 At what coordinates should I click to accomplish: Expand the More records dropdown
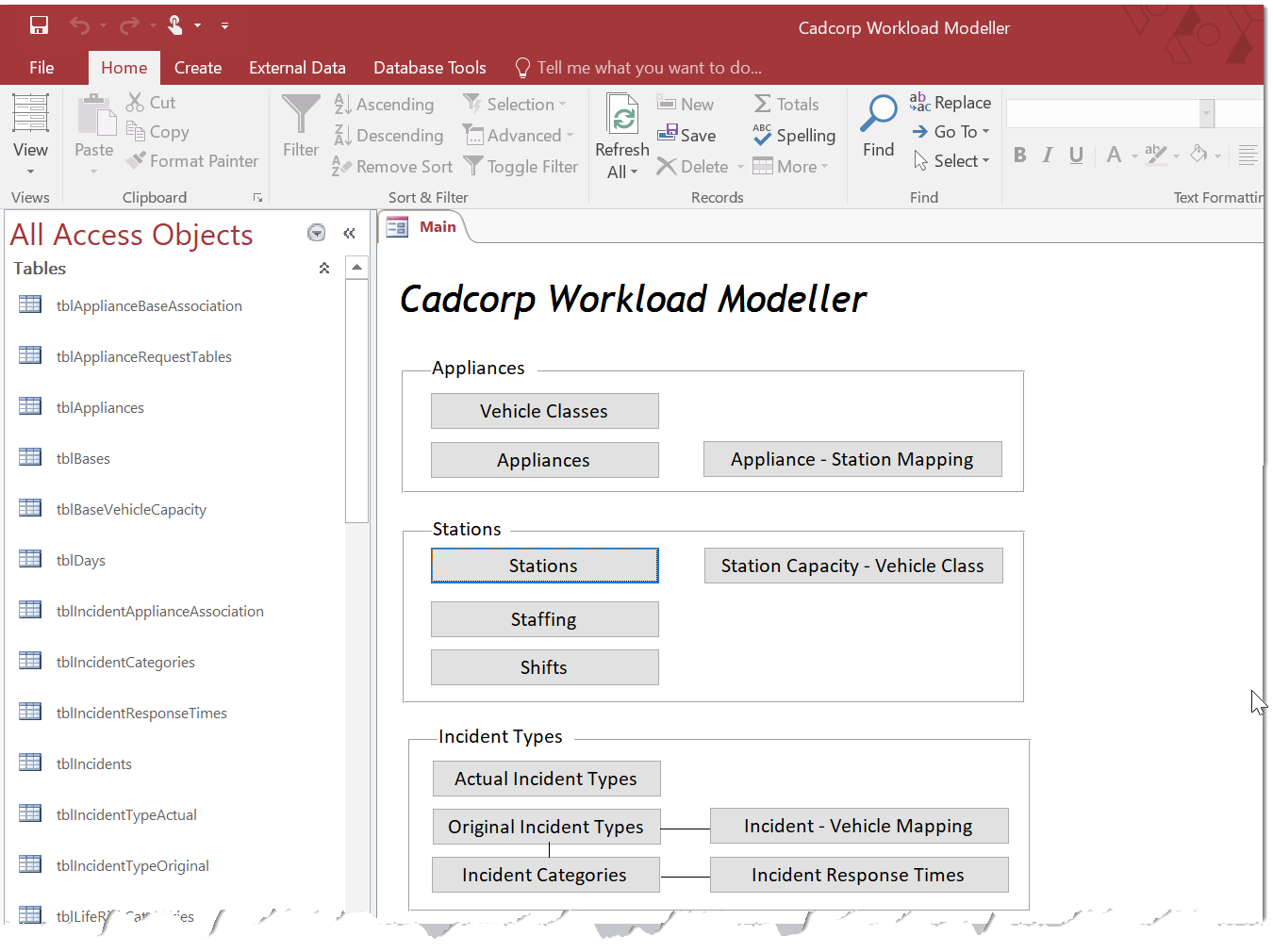tap(791, 166)
